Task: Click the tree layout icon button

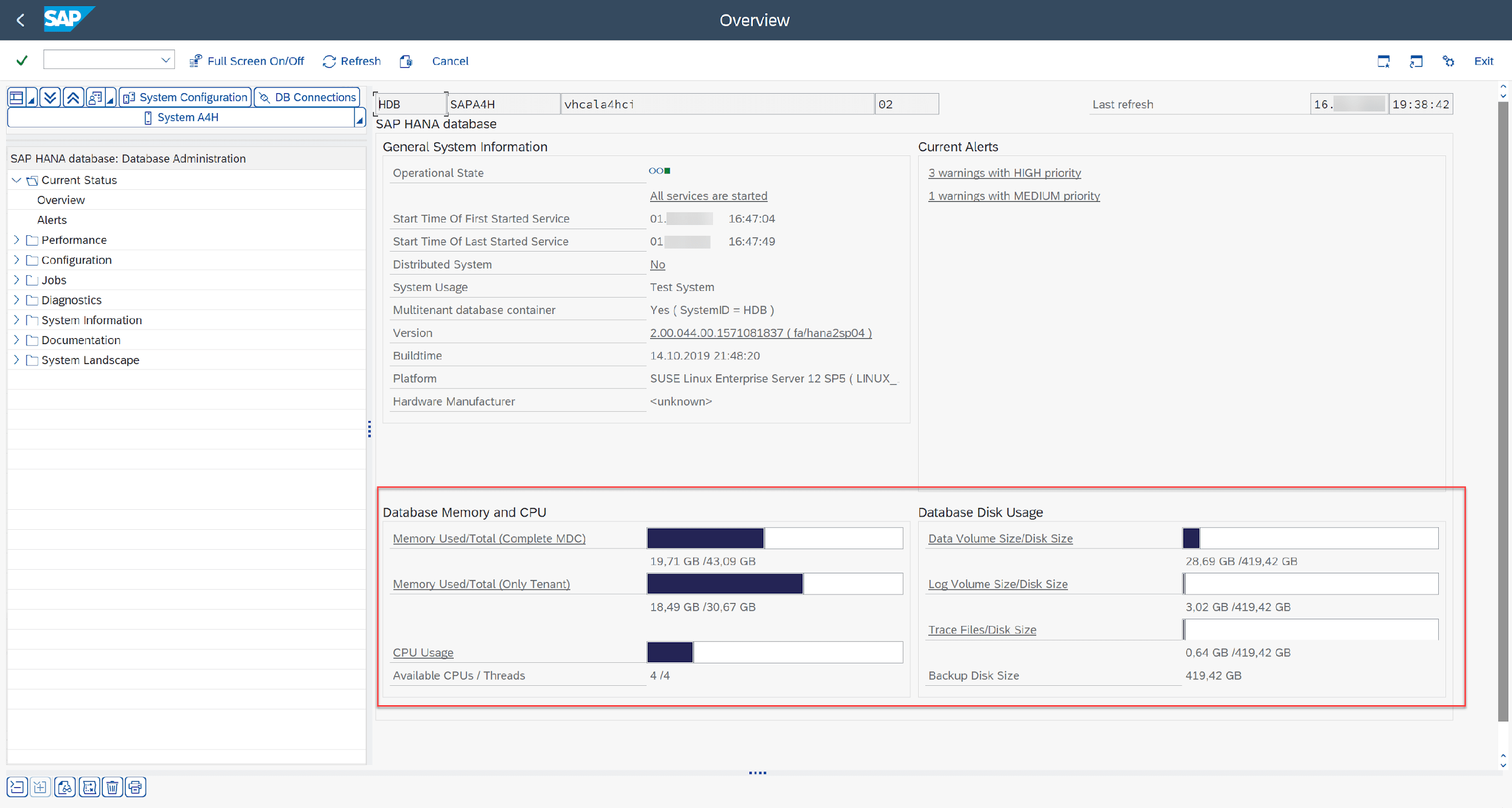Action: [17, 97]
